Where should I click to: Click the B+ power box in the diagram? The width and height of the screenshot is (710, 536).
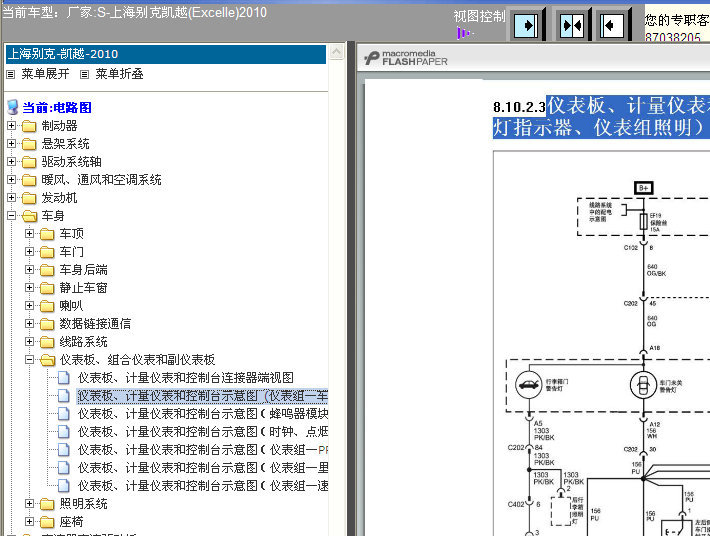643,187
